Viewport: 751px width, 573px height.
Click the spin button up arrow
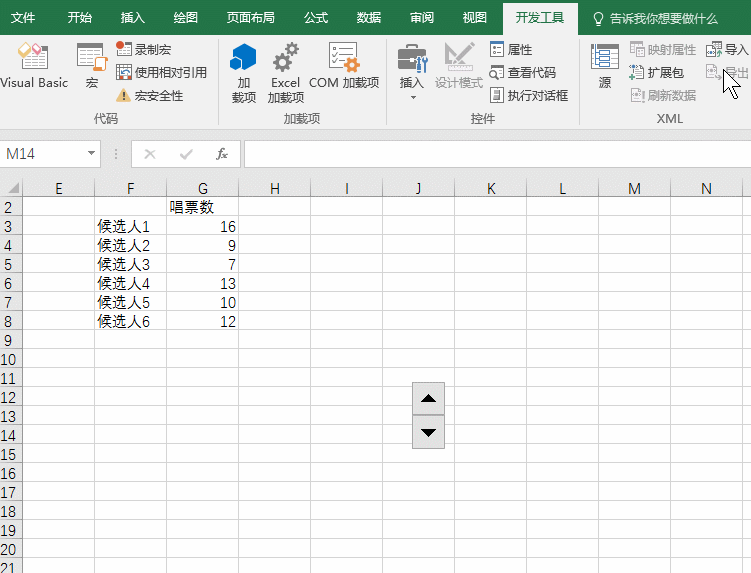tap(428, 398)
